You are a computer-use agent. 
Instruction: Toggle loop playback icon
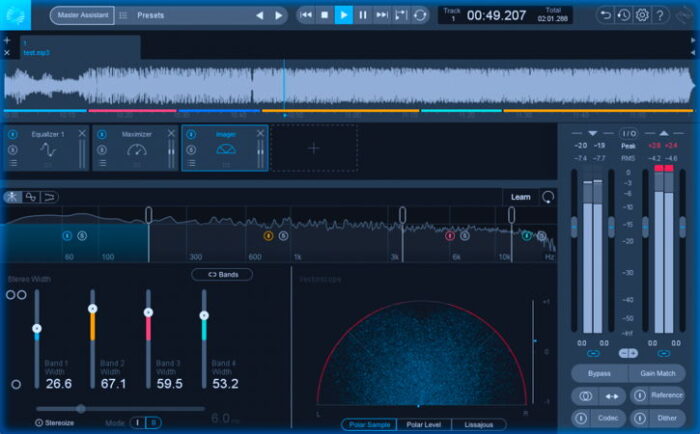[420, 15]
